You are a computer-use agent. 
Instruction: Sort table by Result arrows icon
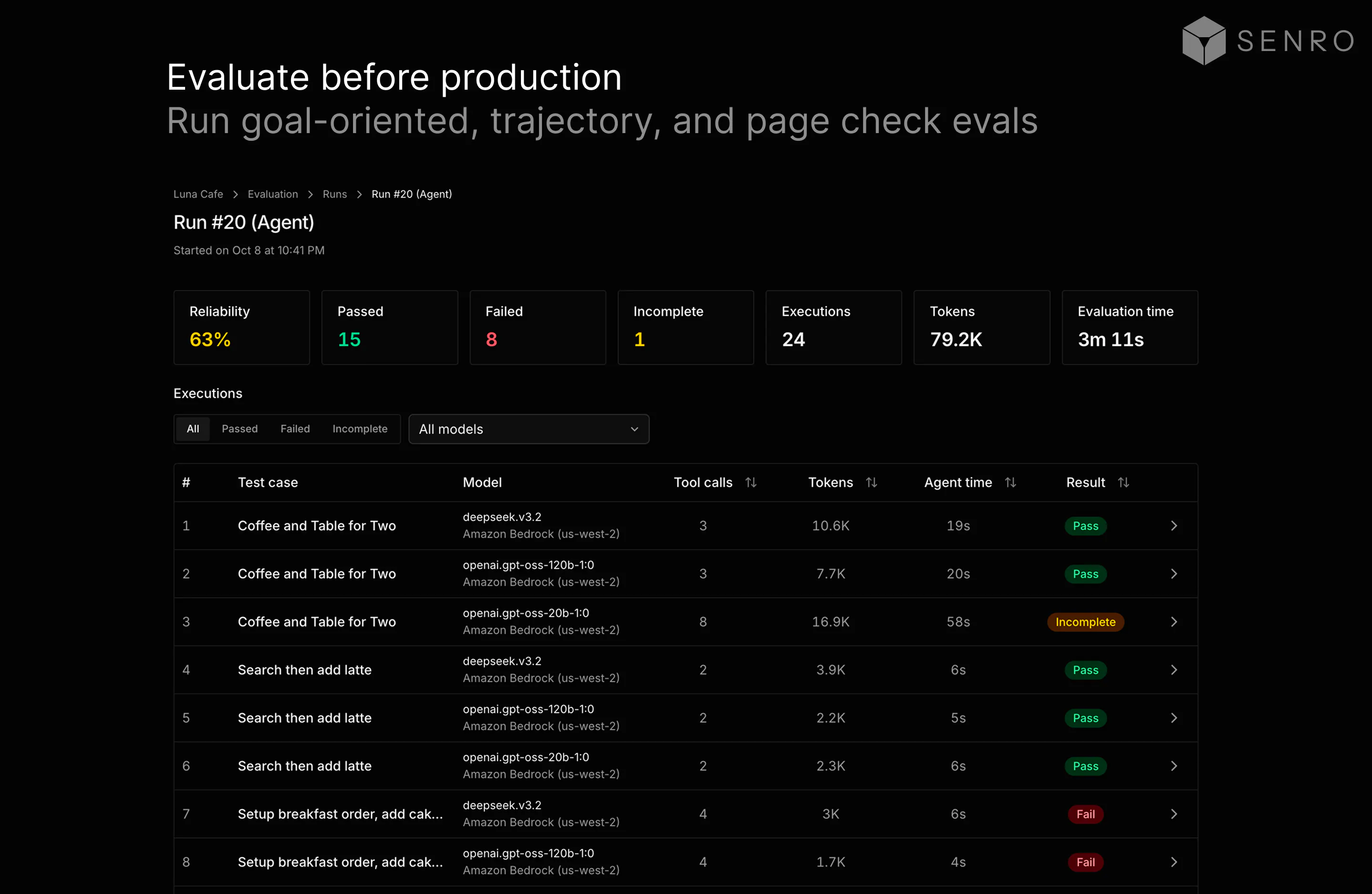1123,482
